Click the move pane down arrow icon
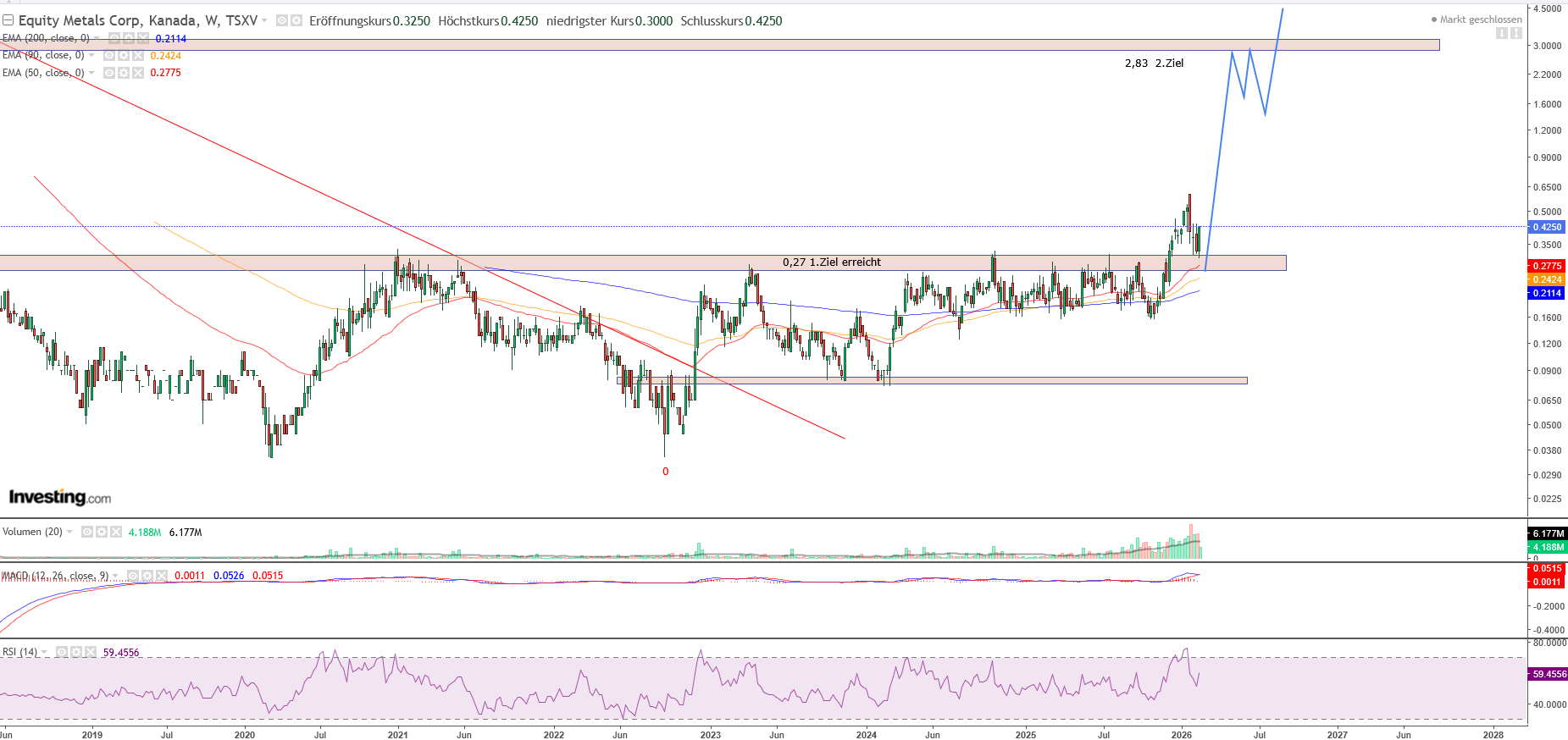The image size is (1568, 740). 1501,33
